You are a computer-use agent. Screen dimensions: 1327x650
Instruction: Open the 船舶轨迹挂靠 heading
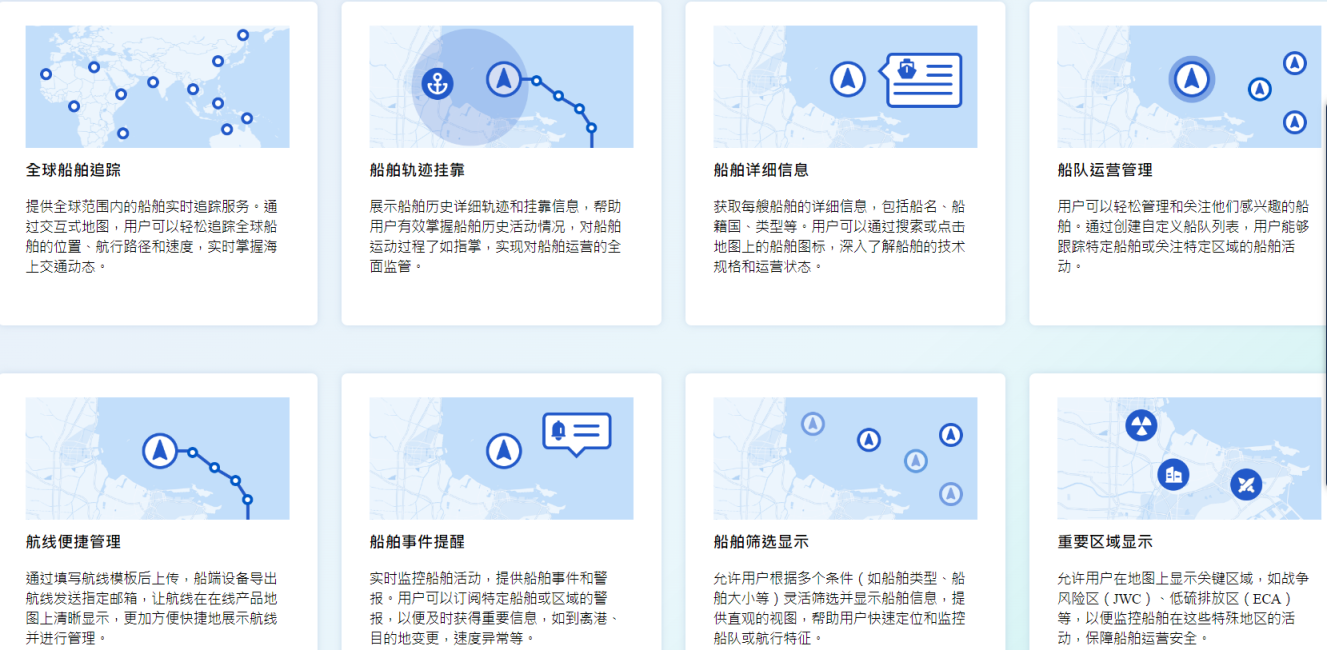417,170
